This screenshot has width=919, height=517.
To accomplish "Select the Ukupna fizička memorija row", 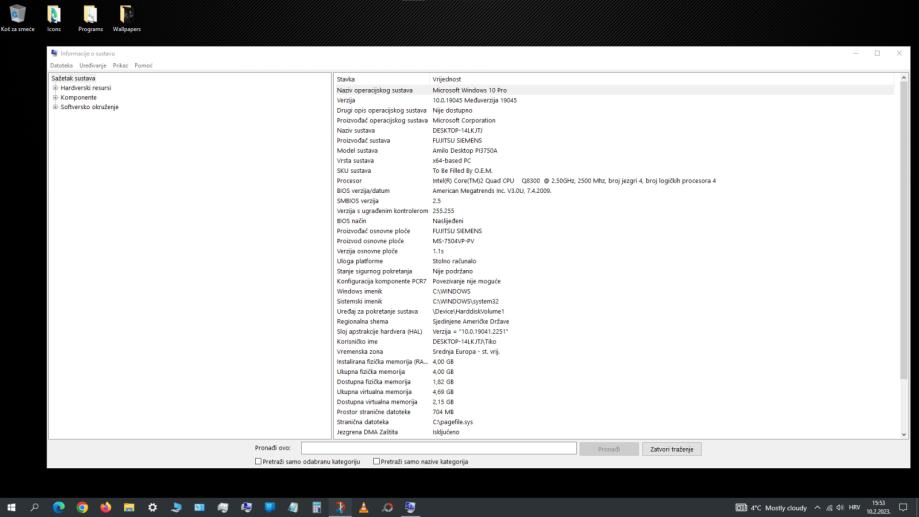I will (x=615, y=372).
